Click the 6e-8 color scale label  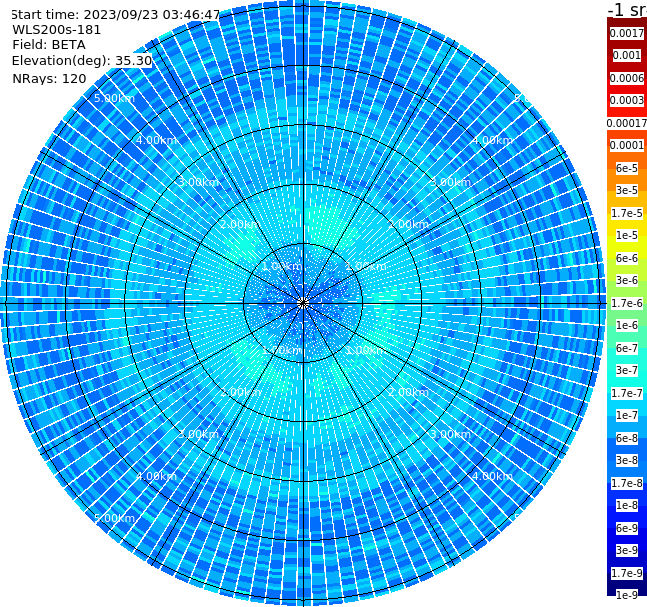pos(627,438)
